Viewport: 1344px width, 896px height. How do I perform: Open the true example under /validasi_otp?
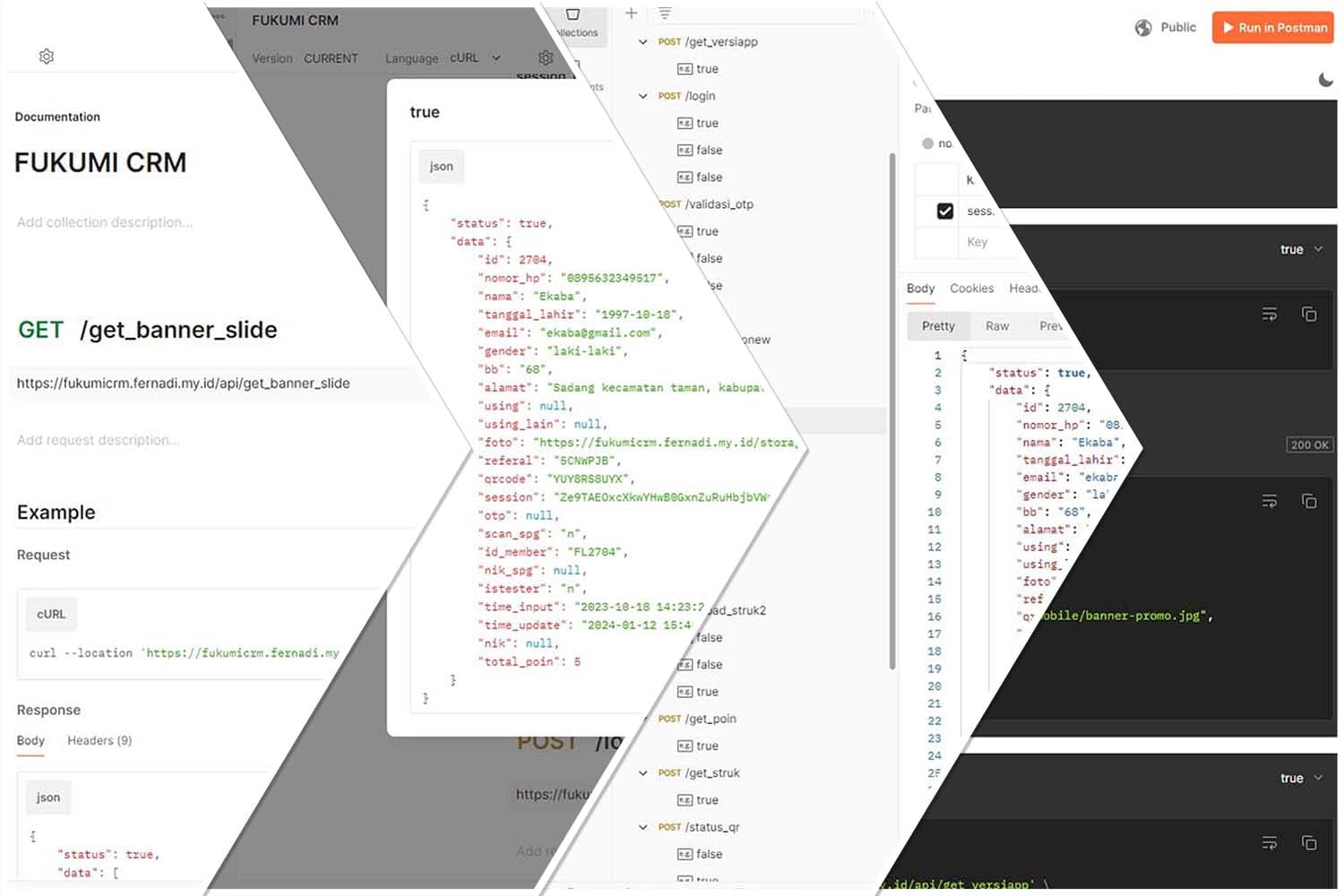click(x=698, y=231)
